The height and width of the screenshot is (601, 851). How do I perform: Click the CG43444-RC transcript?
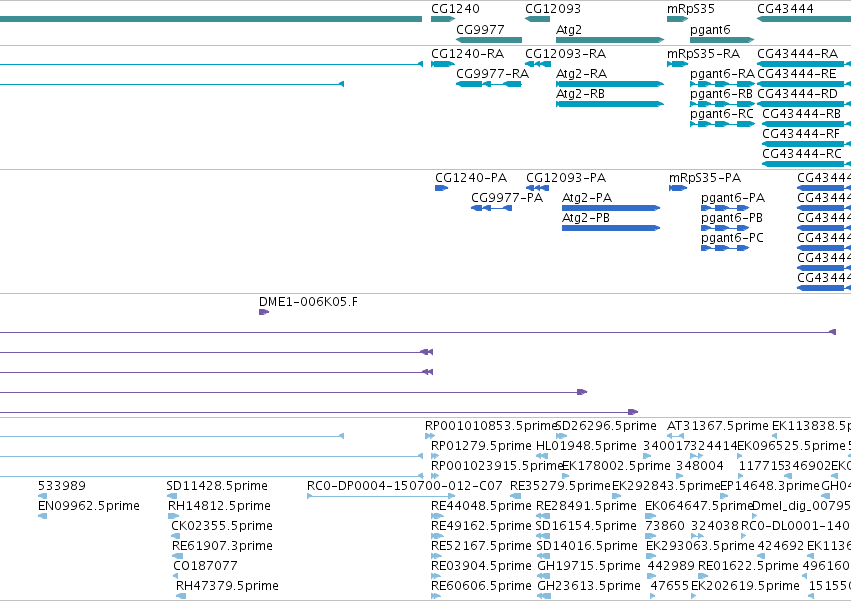click(x=806, y=165)
